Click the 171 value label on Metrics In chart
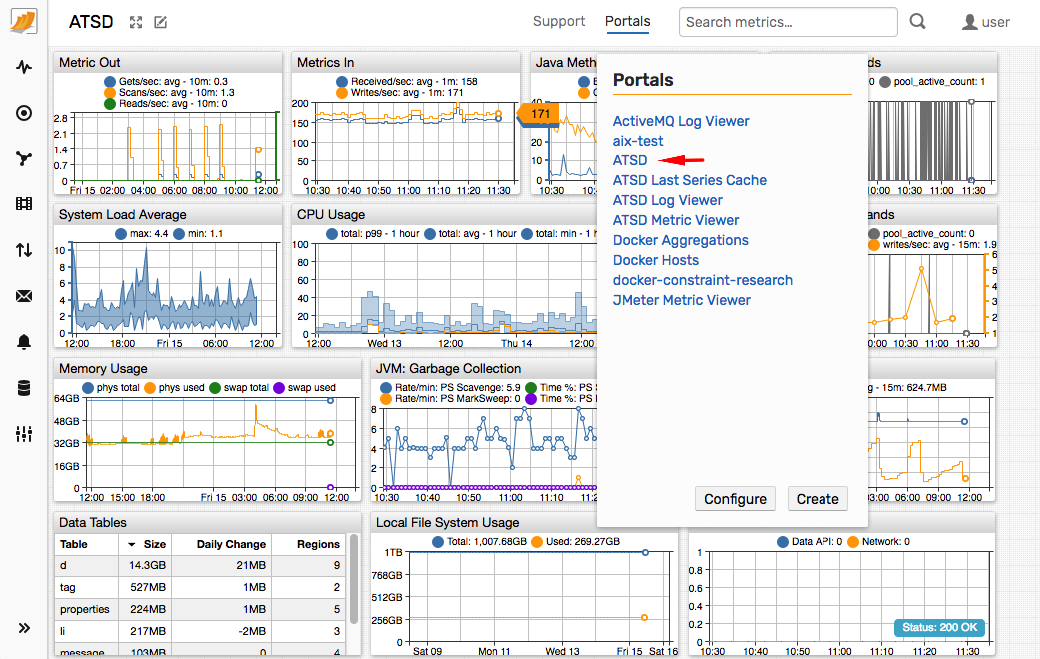 (x=539, y=113)
